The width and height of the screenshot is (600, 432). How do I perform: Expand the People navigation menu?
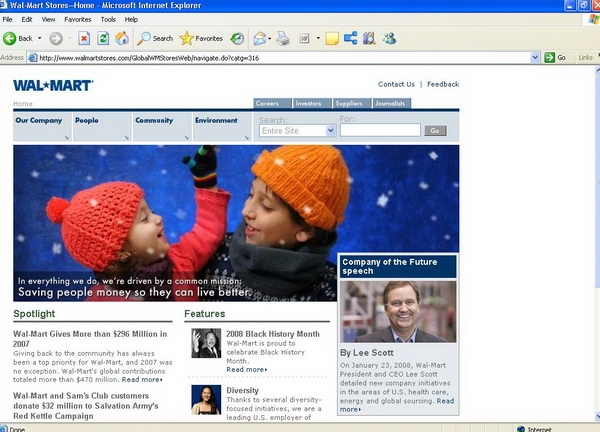click(x=102, y=126)
